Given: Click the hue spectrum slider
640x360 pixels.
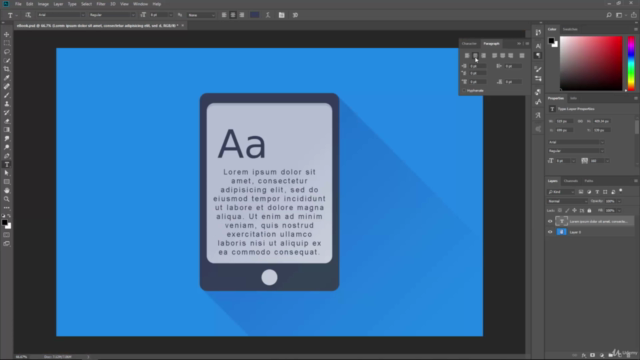Looking at the screenshot, I should tap(631, 63).
